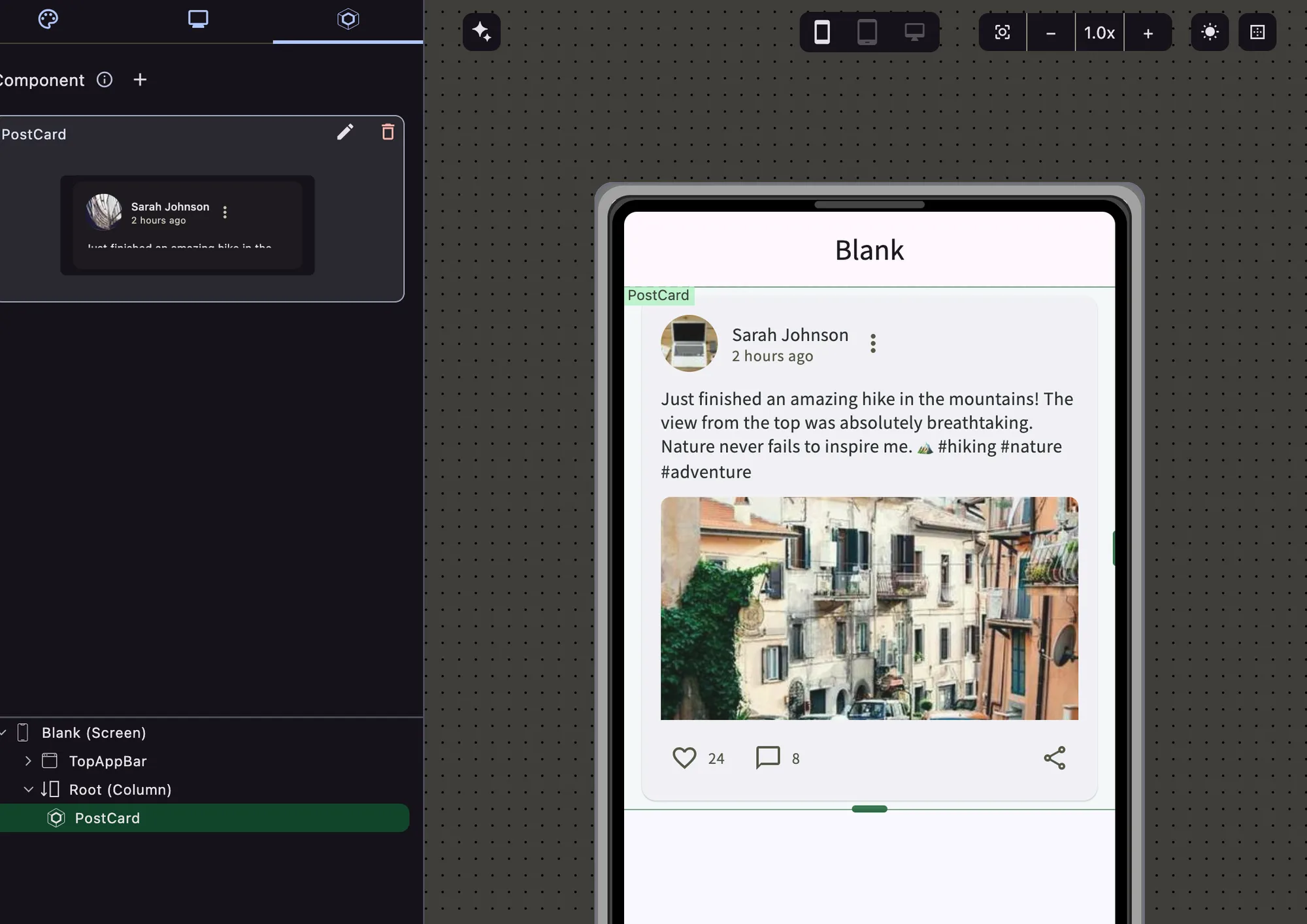Click the Blank title in app bar
This screenshot has width=1307, height=924.
[869, 250]
